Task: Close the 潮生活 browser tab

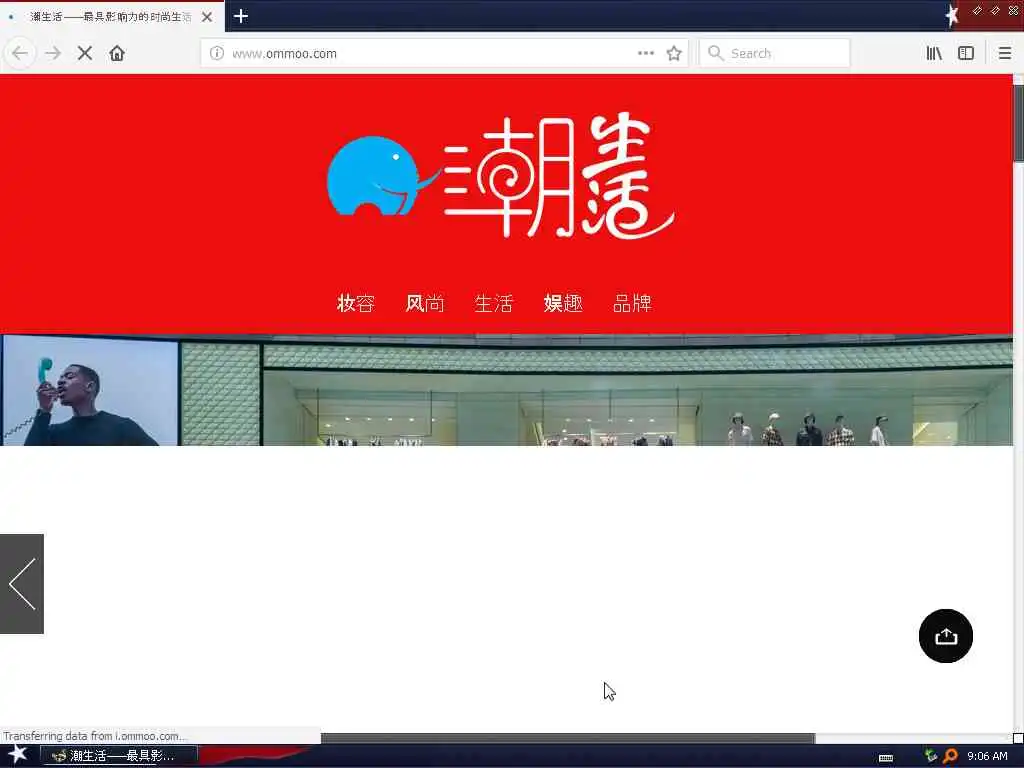Action: 207,17
